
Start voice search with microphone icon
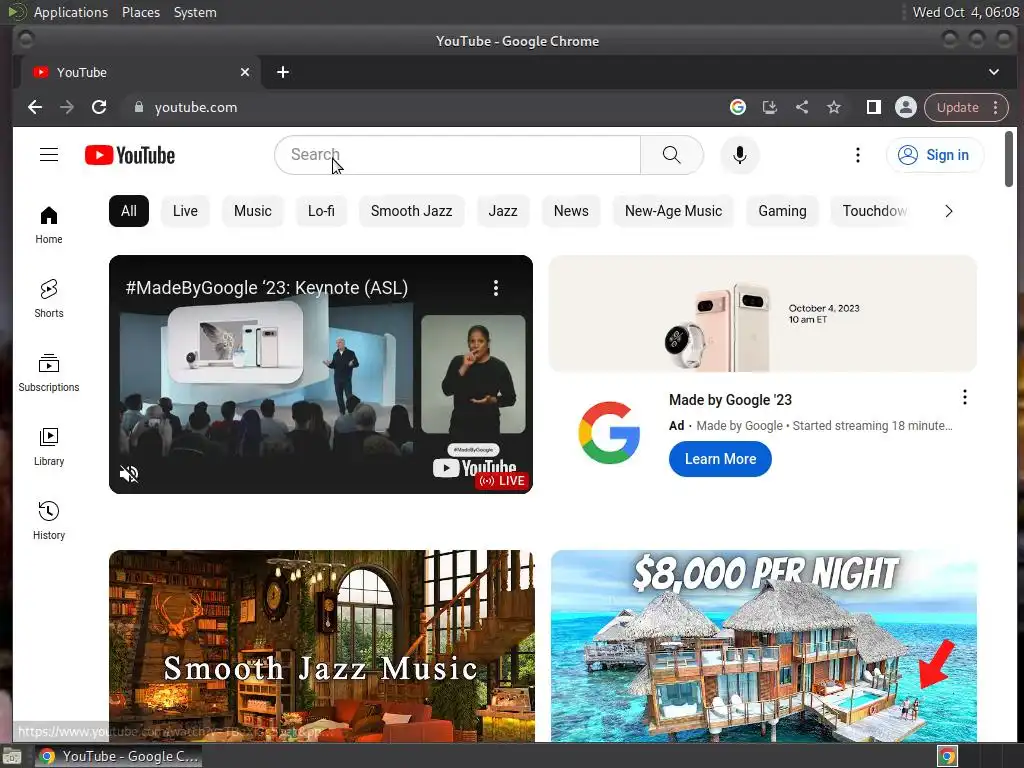tap(739, 155)
